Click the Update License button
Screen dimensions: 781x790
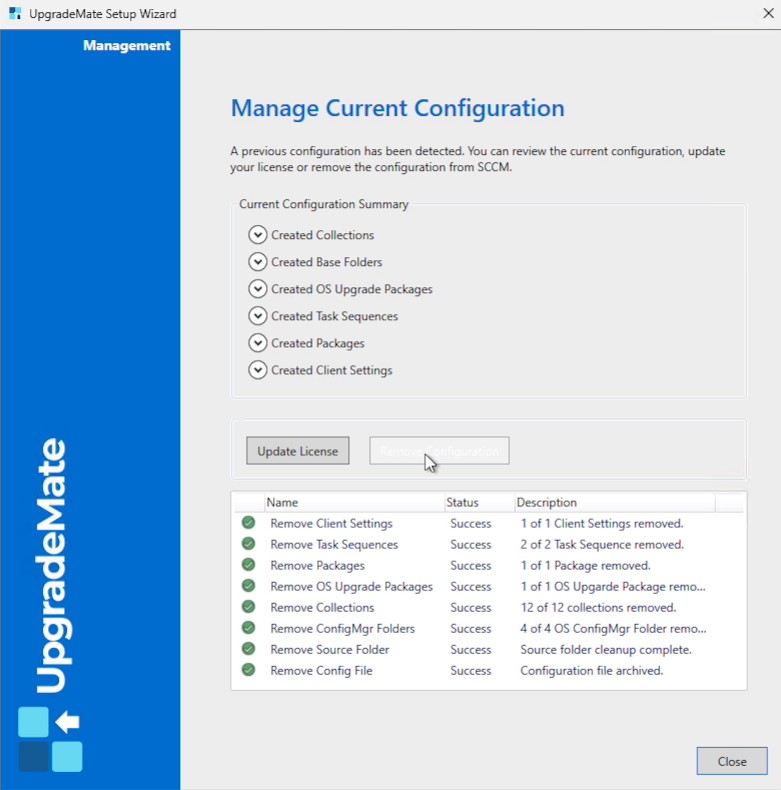pyautogui.click(x=298, y=450)
